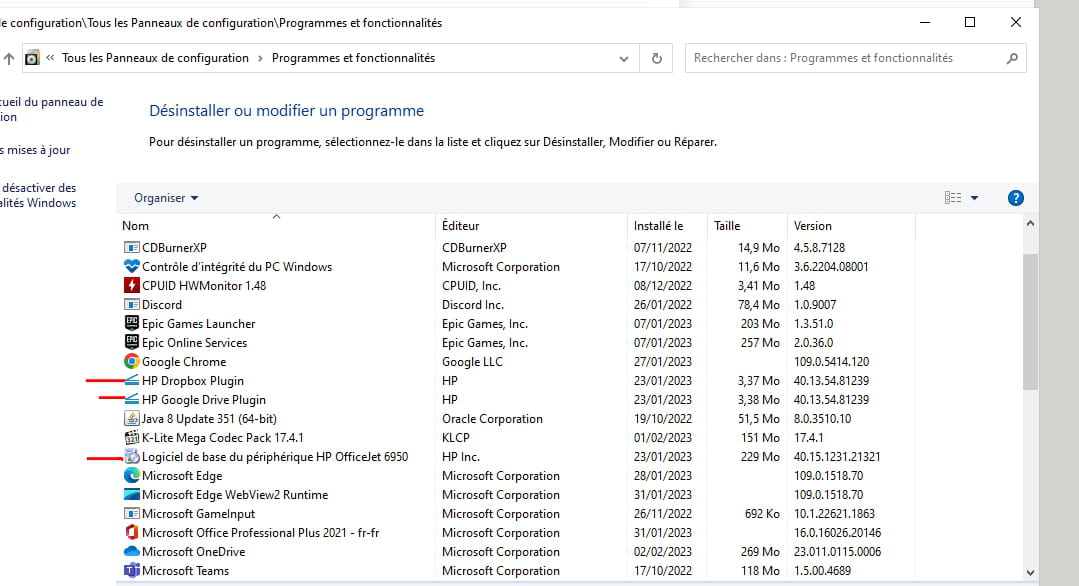1079x586 pixels.
Task: Select Microsoft Teams program name
Action: [185, 570]
